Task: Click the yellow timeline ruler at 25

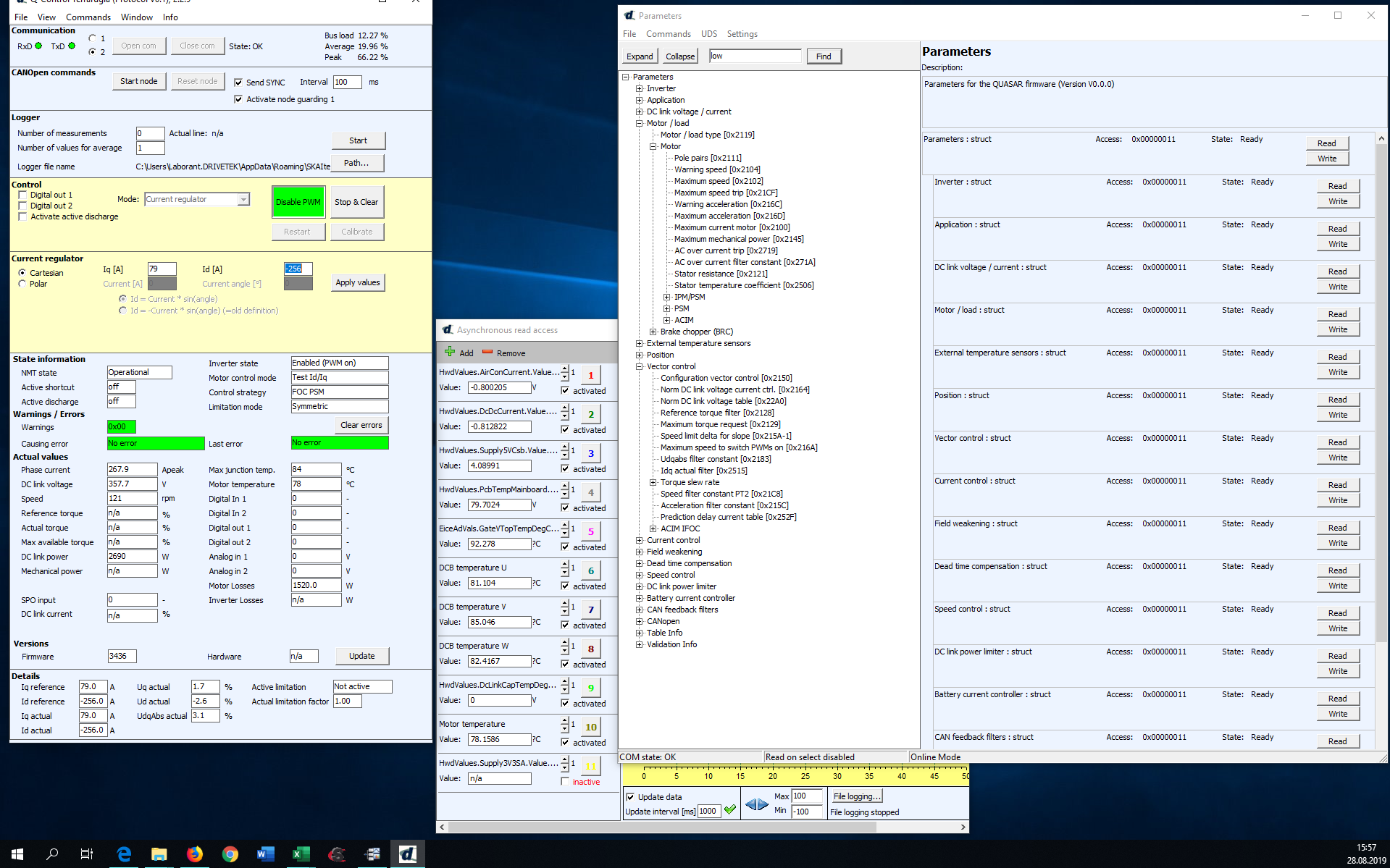Action: coord(805,776)
